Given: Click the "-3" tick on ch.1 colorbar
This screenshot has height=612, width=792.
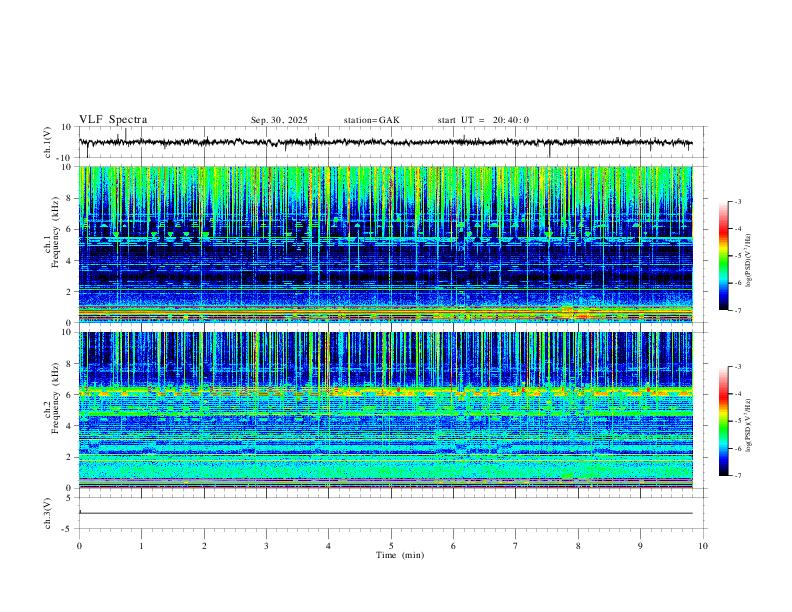Looking at the screenshot, I should point(738,201).
